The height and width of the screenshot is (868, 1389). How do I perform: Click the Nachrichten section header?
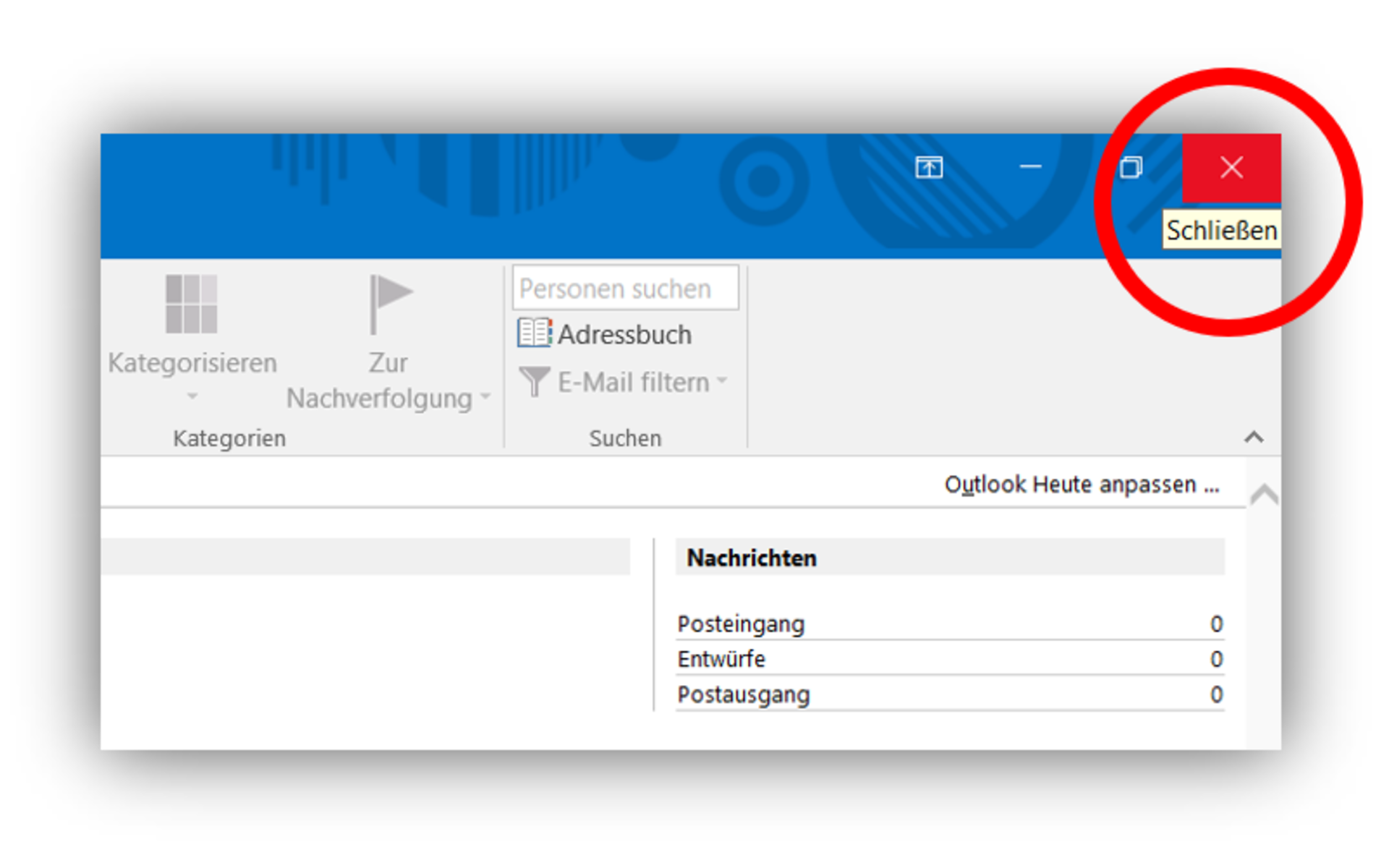point(752,558)
